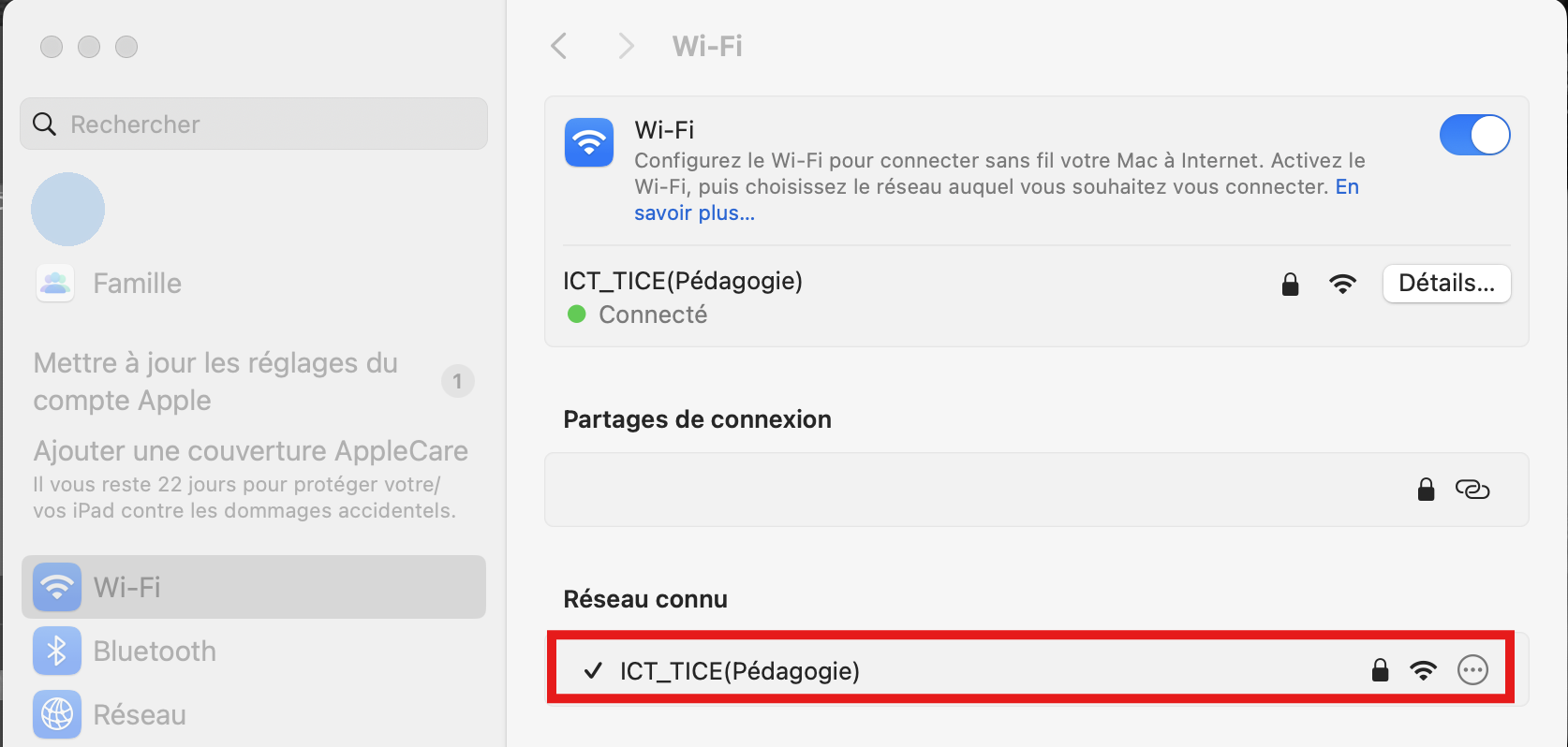
Task: Click the lock icon in the Partages de connexion row
Action: coord(1426,490)
